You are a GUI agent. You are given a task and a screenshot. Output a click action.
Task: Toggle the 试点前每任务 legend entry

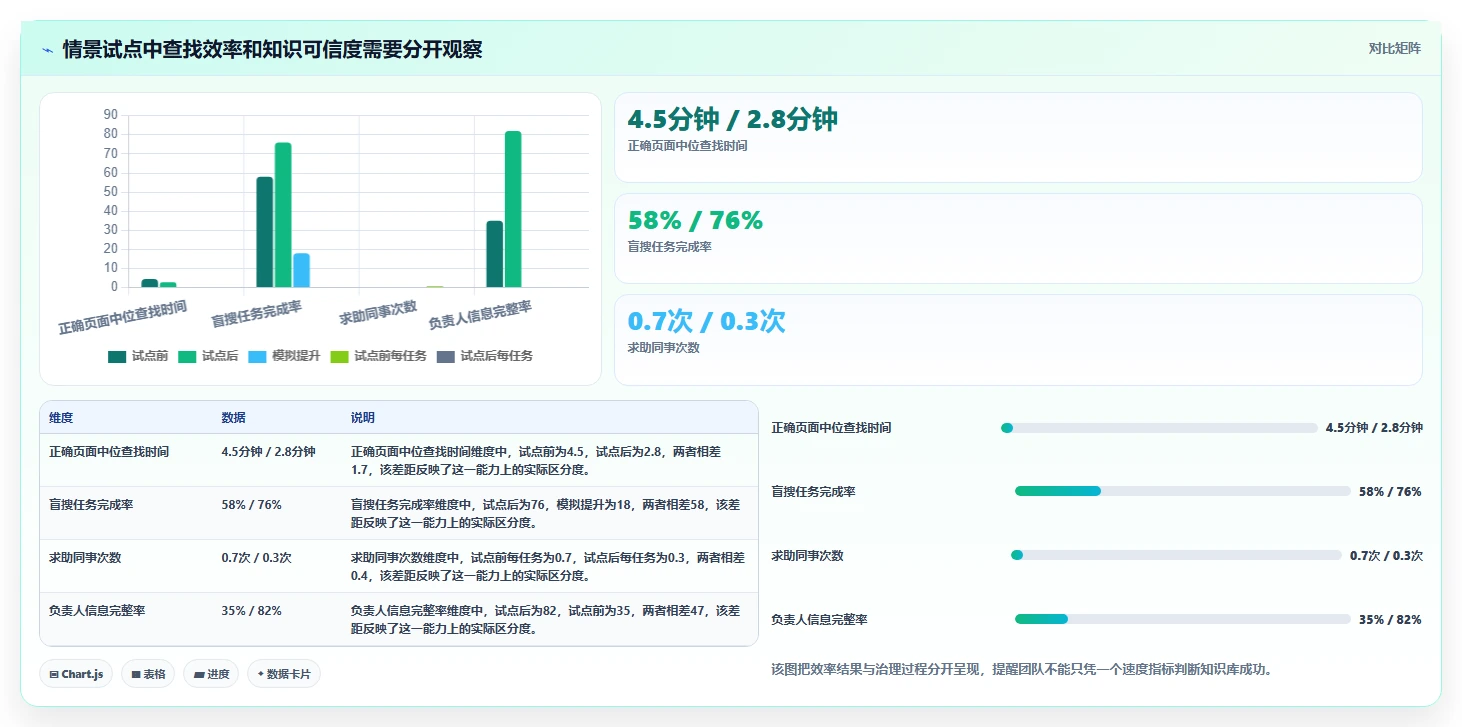click(x=378, y=356)
